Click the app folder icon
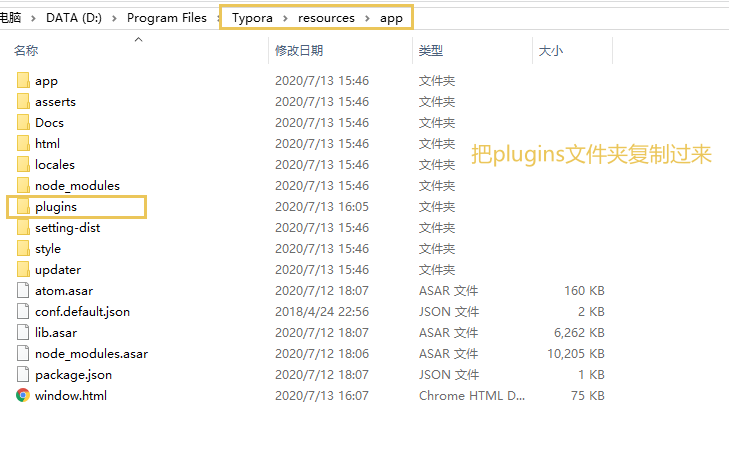The height and width of the screenshot is (453, 729). [23, 80]
